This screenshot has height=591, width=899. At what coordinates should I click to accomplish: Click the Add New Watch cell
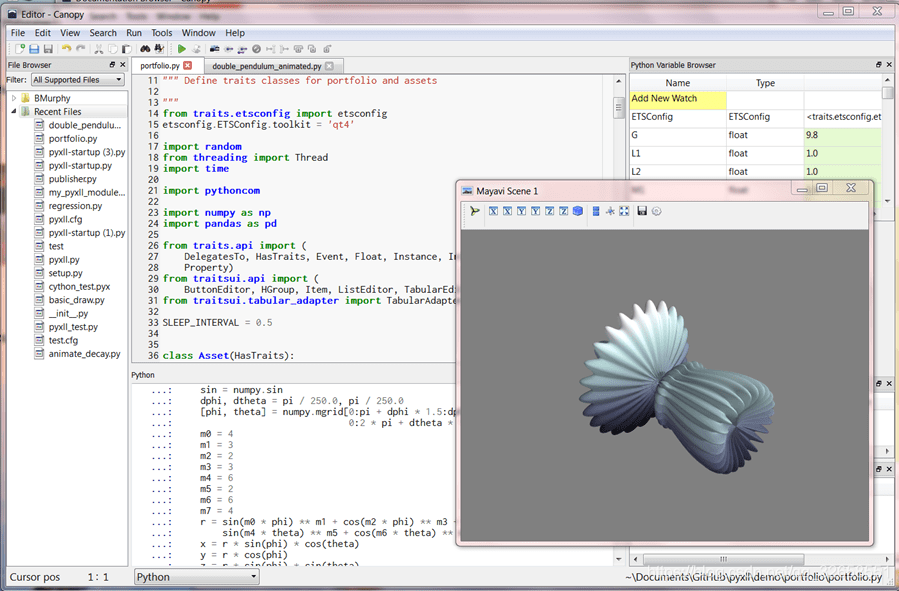pos(678,99)
